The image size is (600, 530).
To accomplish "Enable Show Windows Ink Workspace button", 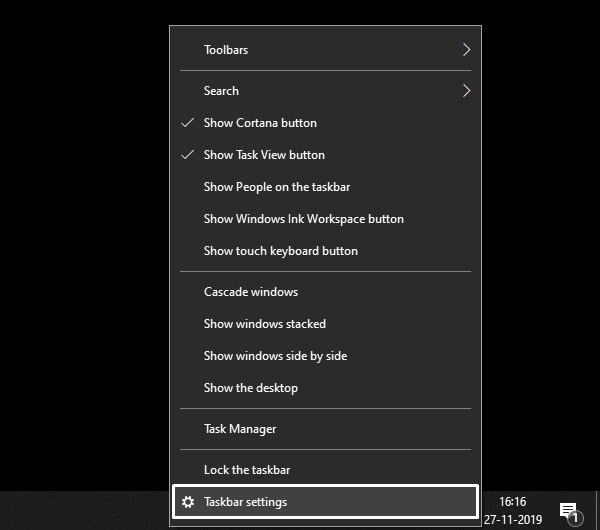I will (x=325, y=219).
